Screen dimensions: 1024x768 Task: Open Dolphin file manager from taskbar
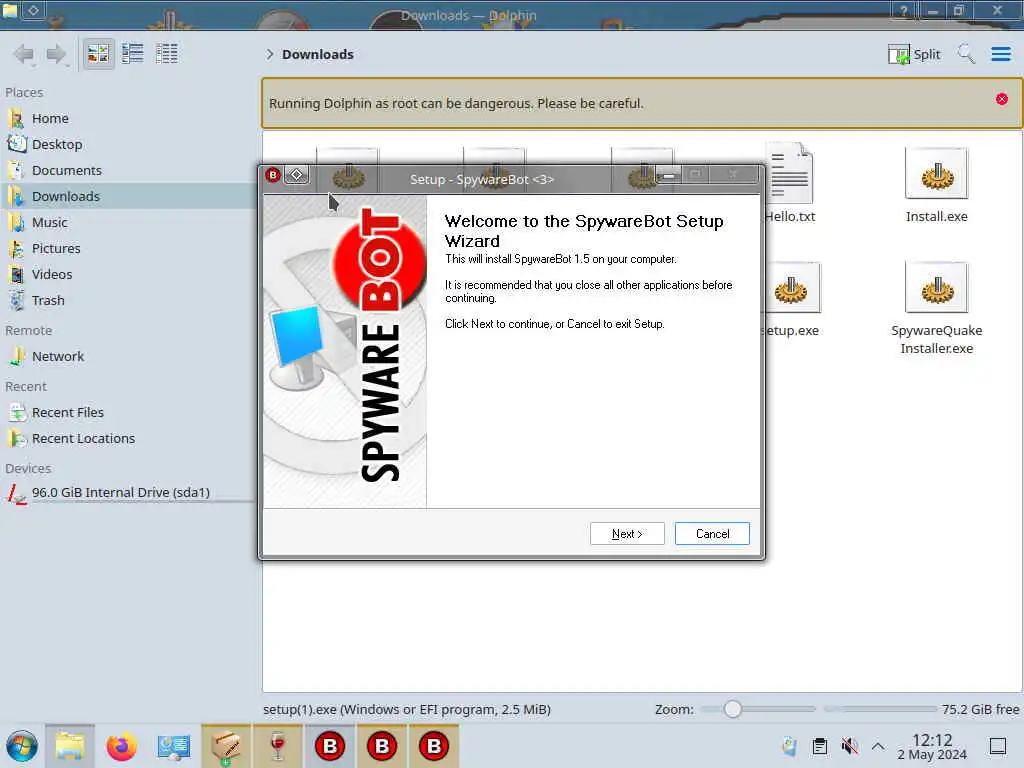pyautogui.click(x=70, y=746)
